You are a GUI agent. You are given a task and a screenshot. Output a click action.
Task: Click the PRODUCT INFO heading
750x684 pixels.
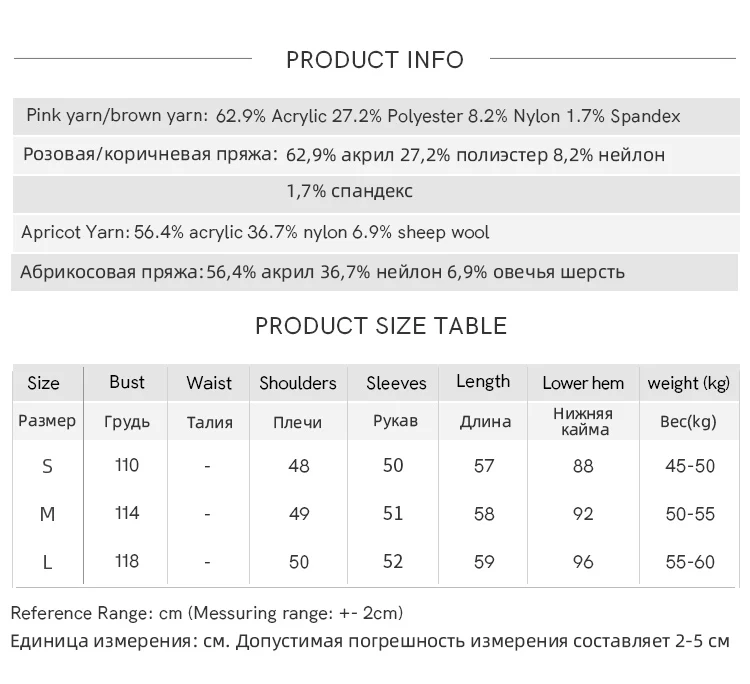coord(375,60)
